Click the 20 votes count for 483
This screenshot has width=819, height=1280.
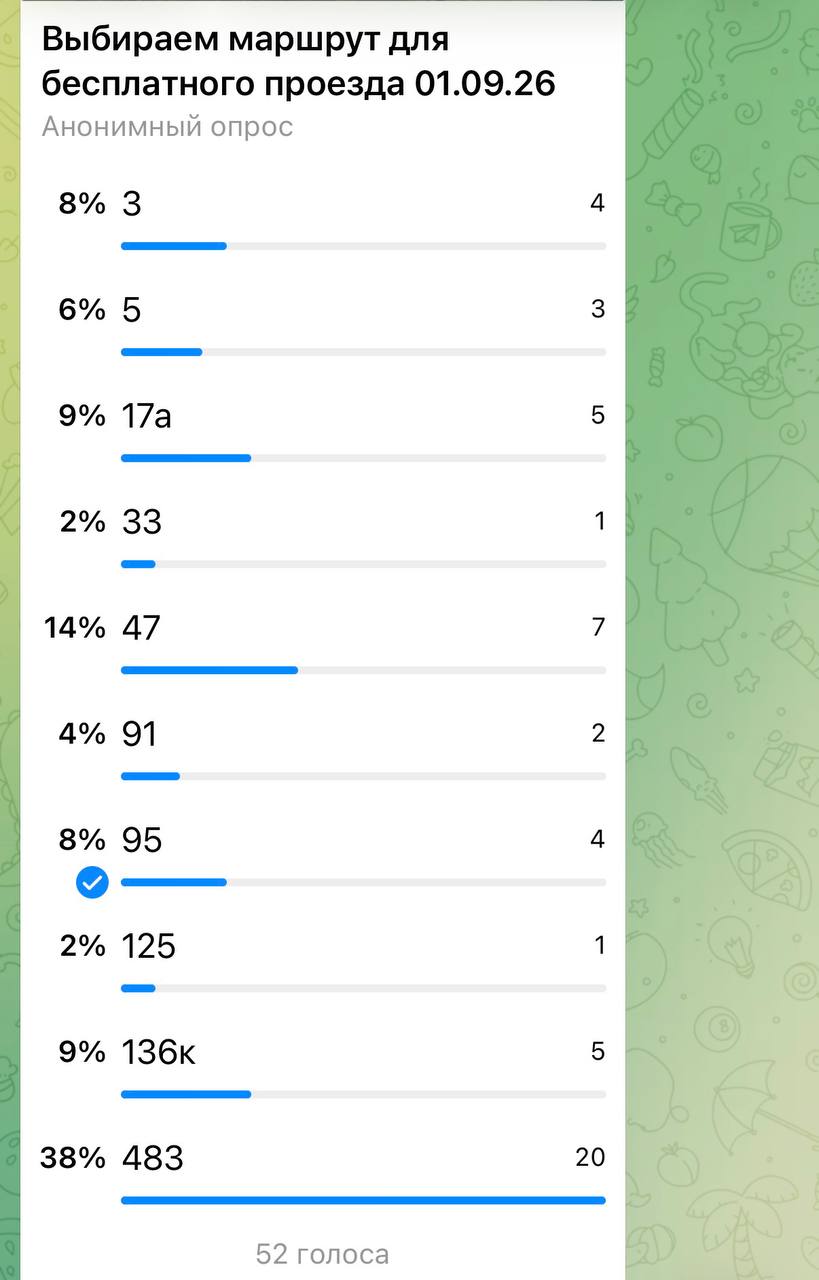pos(590,1157)
